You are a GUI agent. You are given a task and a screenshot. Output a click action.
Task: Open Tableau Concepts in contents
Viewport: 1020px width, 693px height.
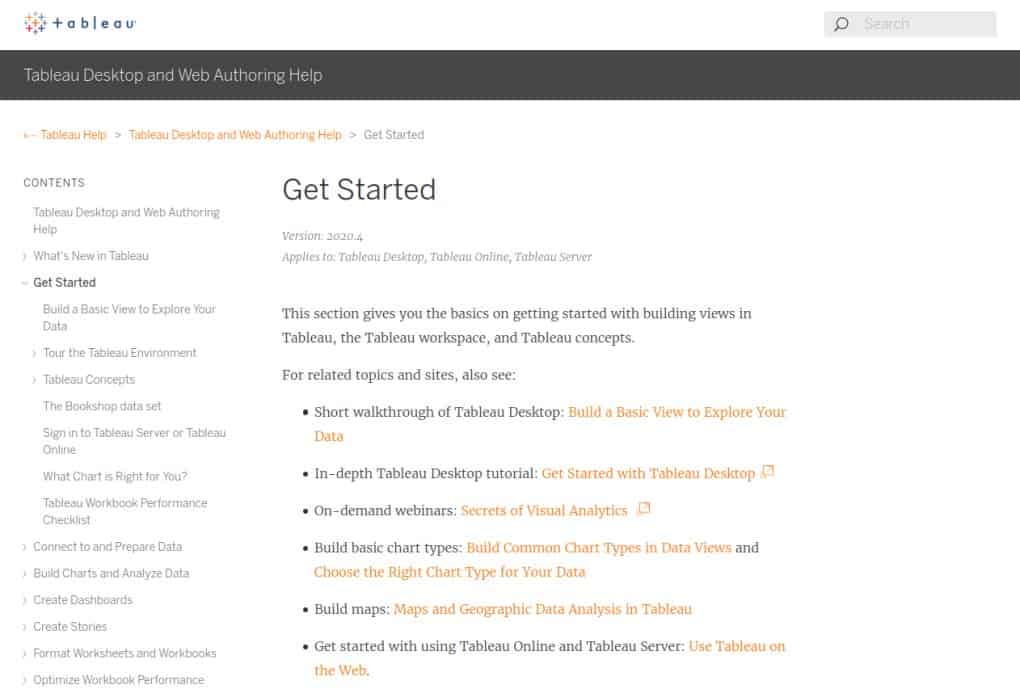(89, 379)
